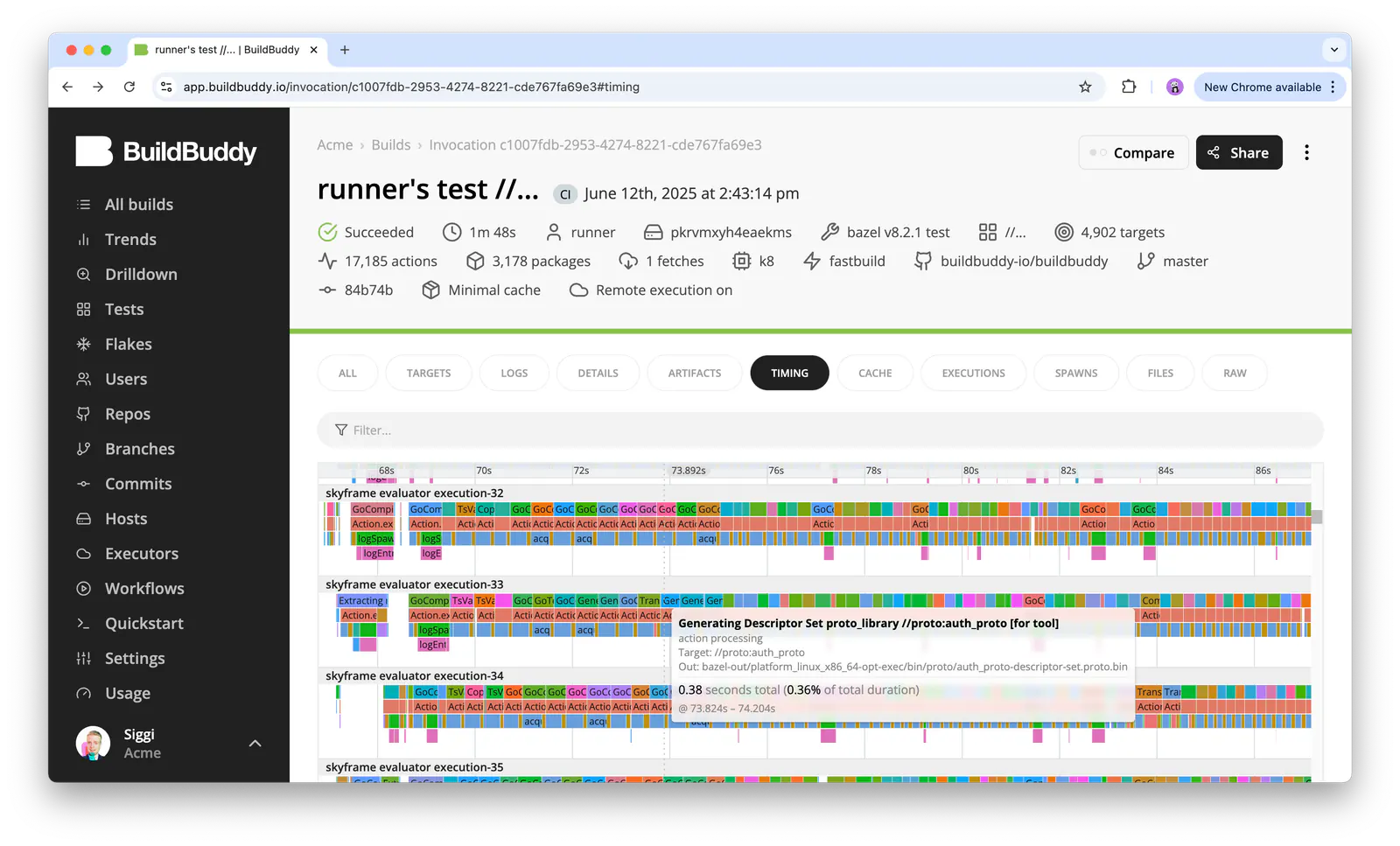Switch to the EXECUTIONS tab

tap(973, 373)
